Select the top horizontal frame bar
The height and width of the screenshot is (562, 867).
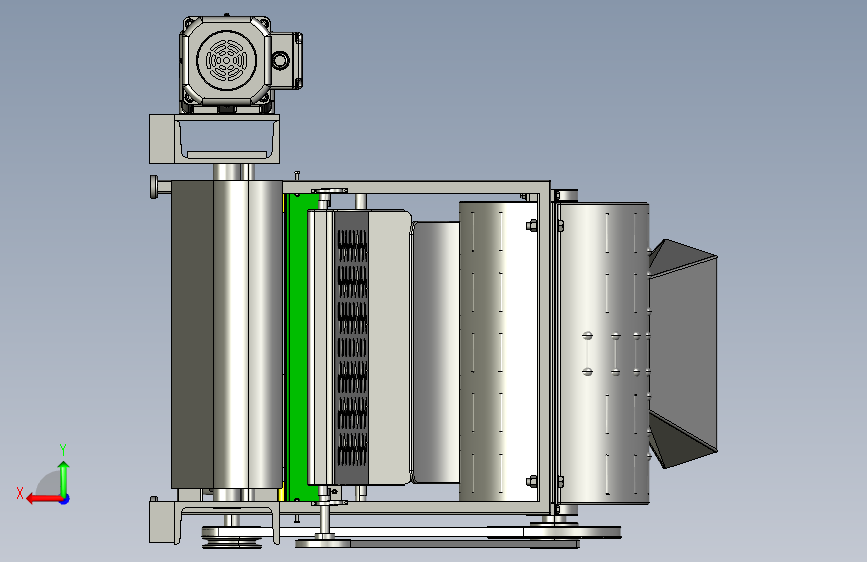(x=416, y=187)
